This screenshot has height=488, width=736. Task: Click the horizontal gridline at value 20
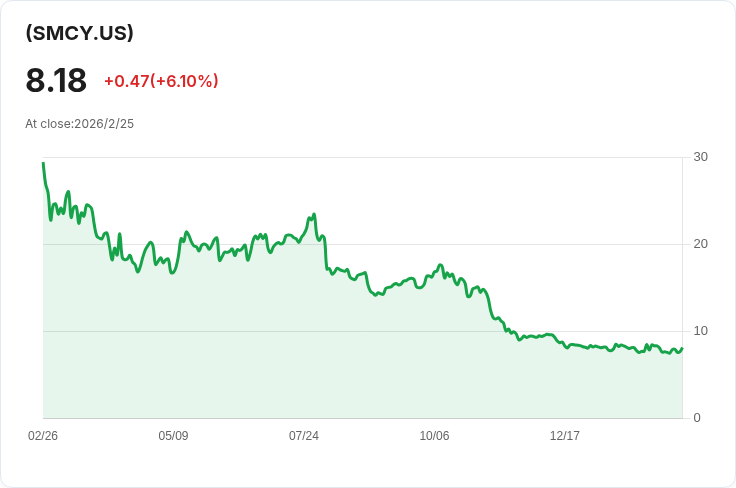tap(500, 244)
